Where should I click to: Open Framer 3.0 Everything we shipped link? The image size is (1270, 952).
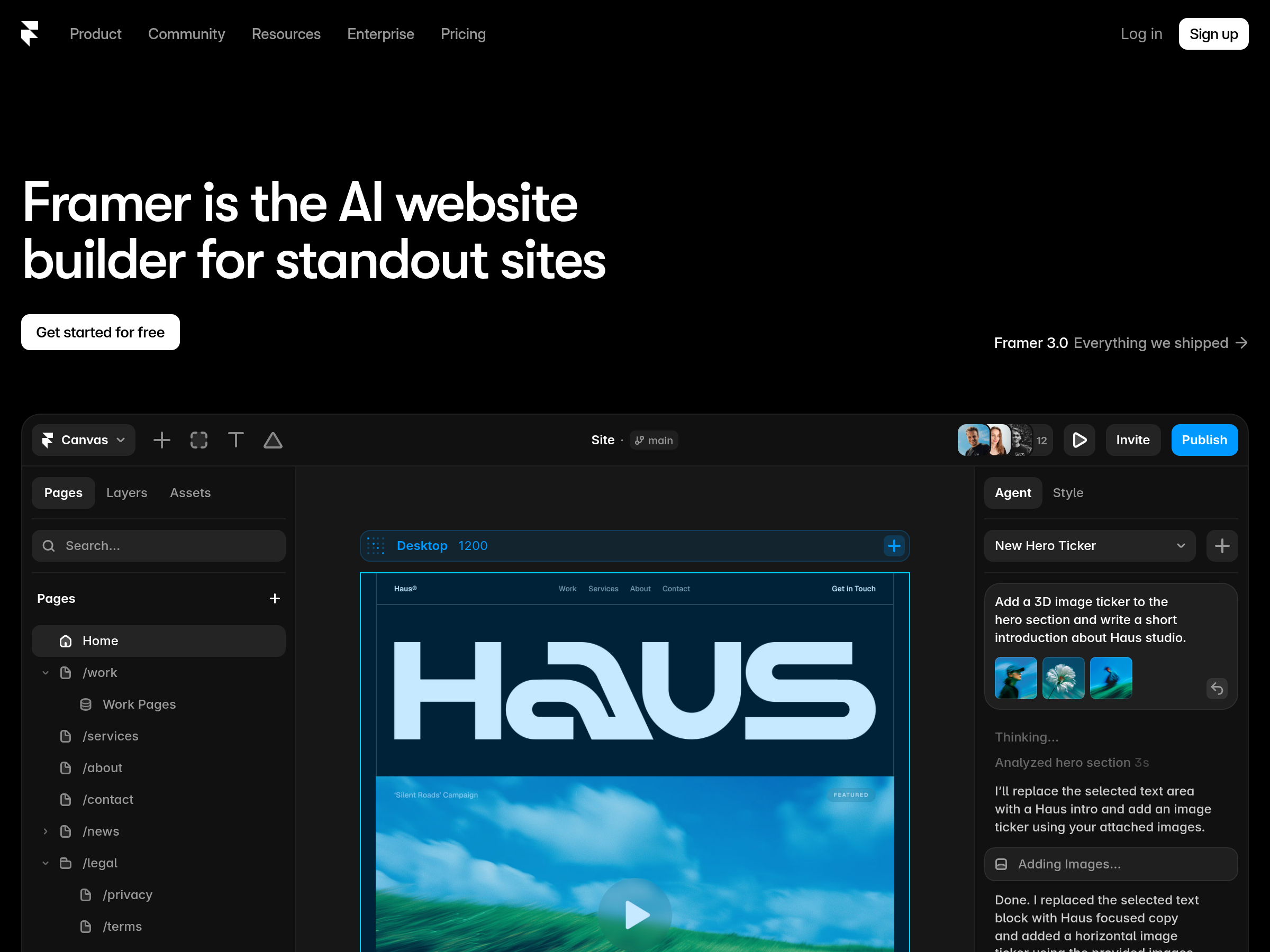(x=1121, y=343)
